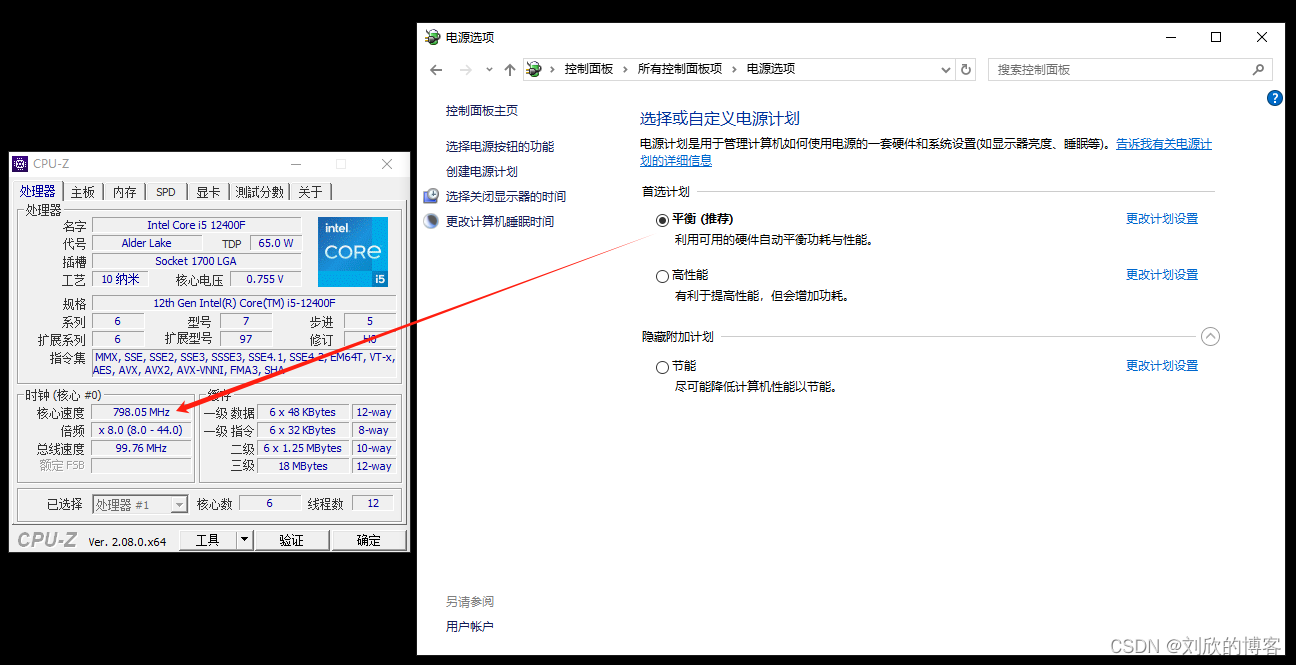
Task: Click the x 8.0 (8.0 - 44.0) multiplier value
Action: click(x=141, y=430)
